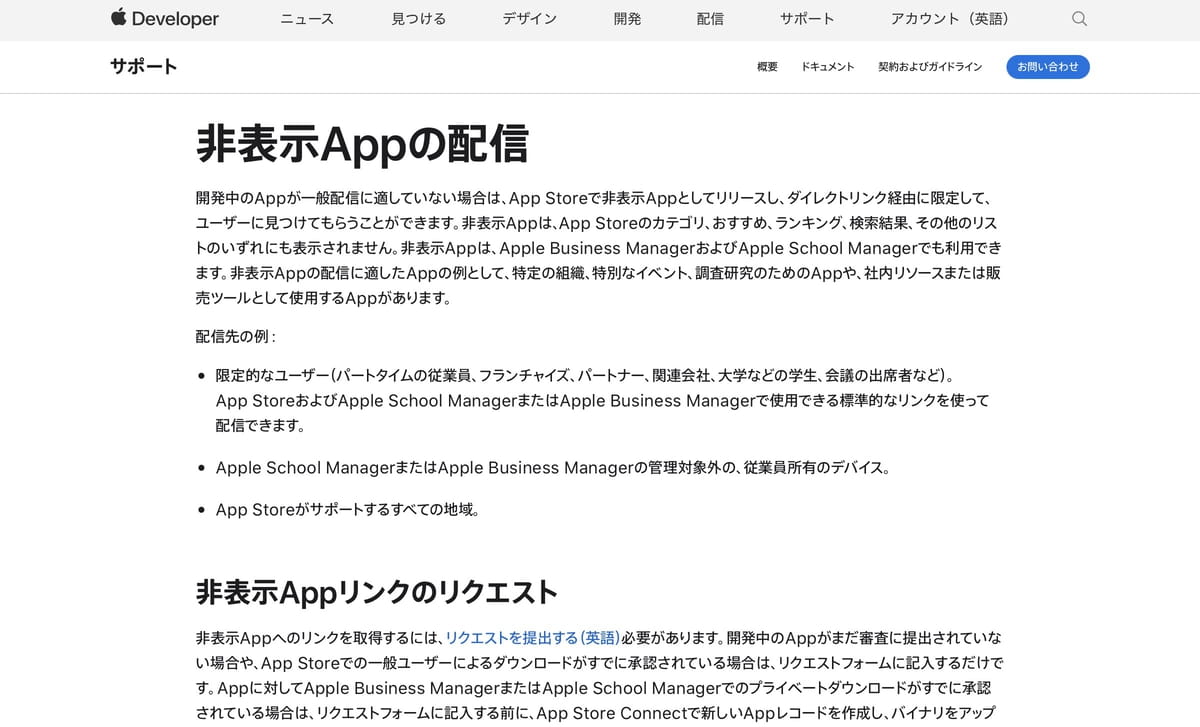Click the bullet App Storeがサポートするすべての地域

point(349,509)
